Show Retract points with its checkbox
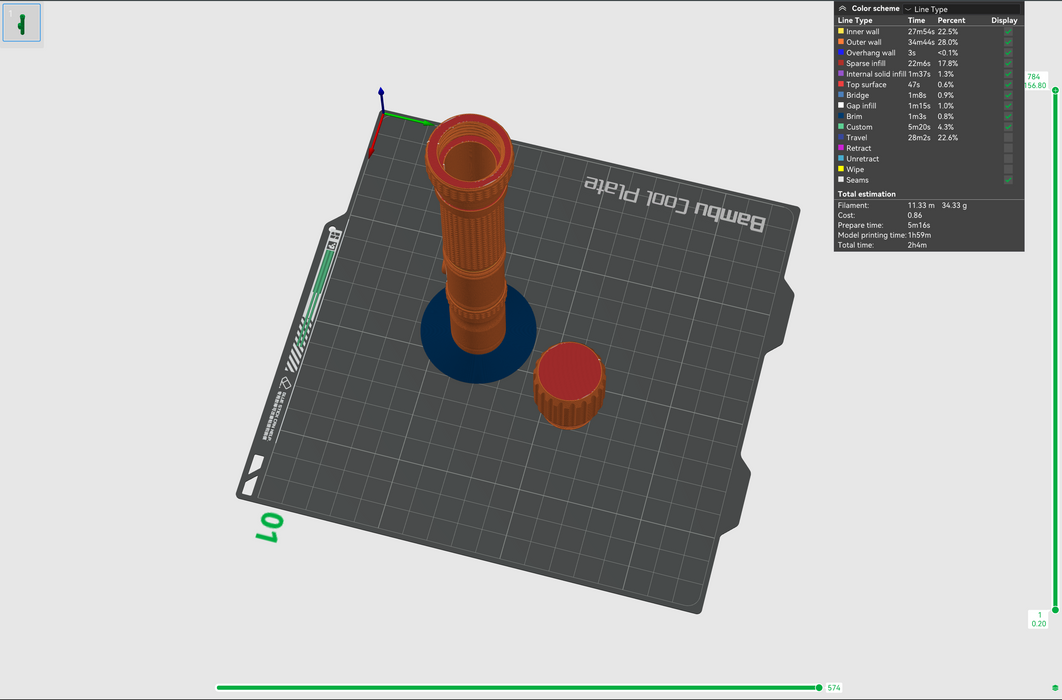 (x=1008, y=148)
